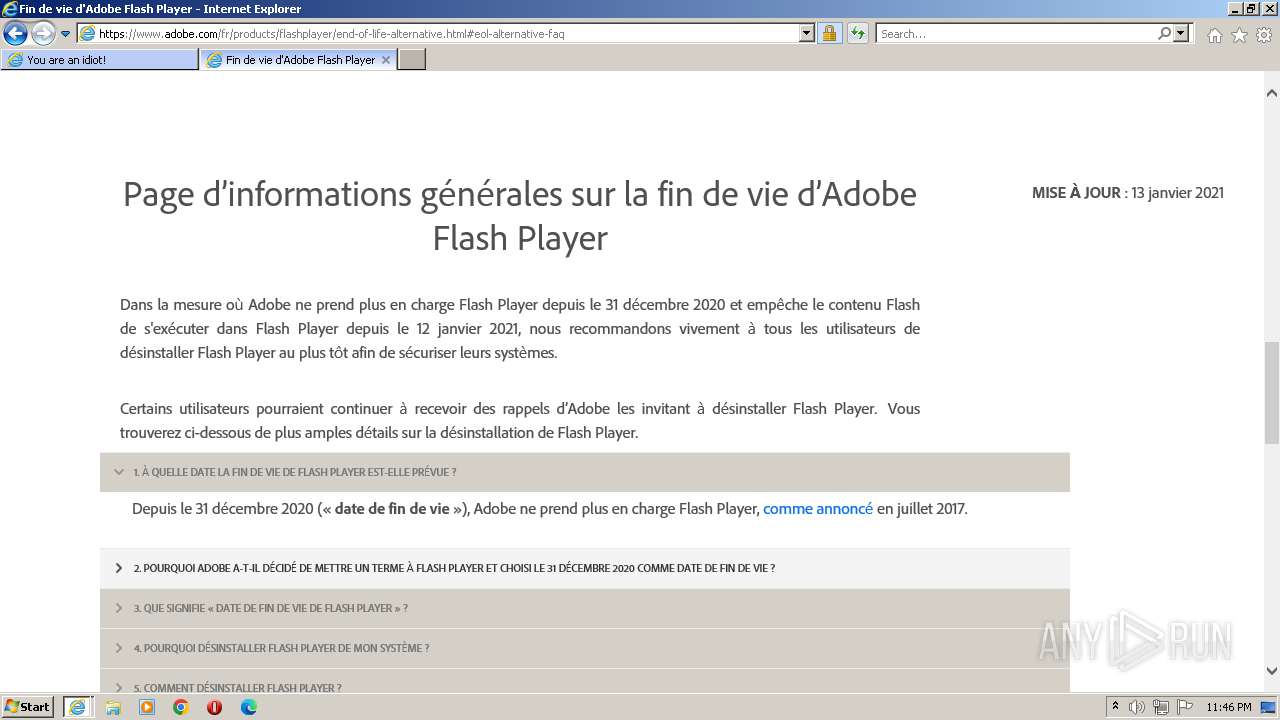Click the first intro paragraph 'Dans la mesure où Adobe'
1280x720 pixels.
coord(520,328)
